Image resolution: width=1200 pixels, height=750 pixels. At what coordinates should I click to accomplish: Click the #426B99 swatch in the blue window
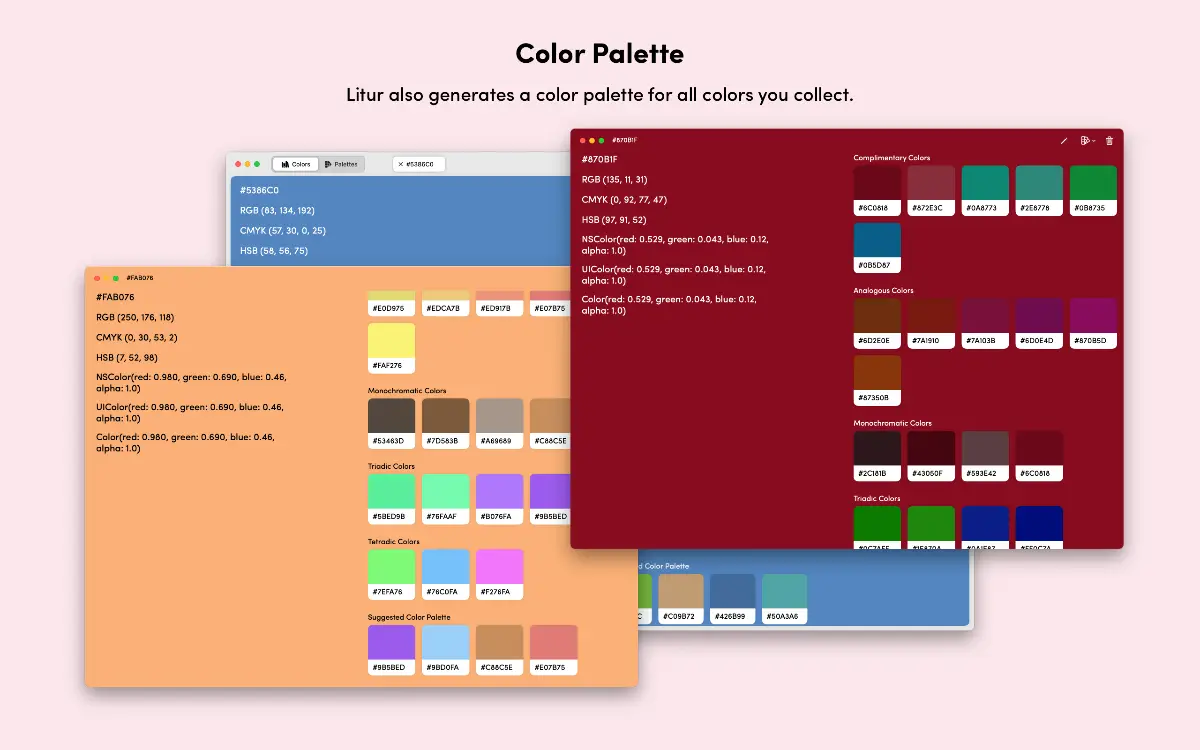click(x=732, y=599)
